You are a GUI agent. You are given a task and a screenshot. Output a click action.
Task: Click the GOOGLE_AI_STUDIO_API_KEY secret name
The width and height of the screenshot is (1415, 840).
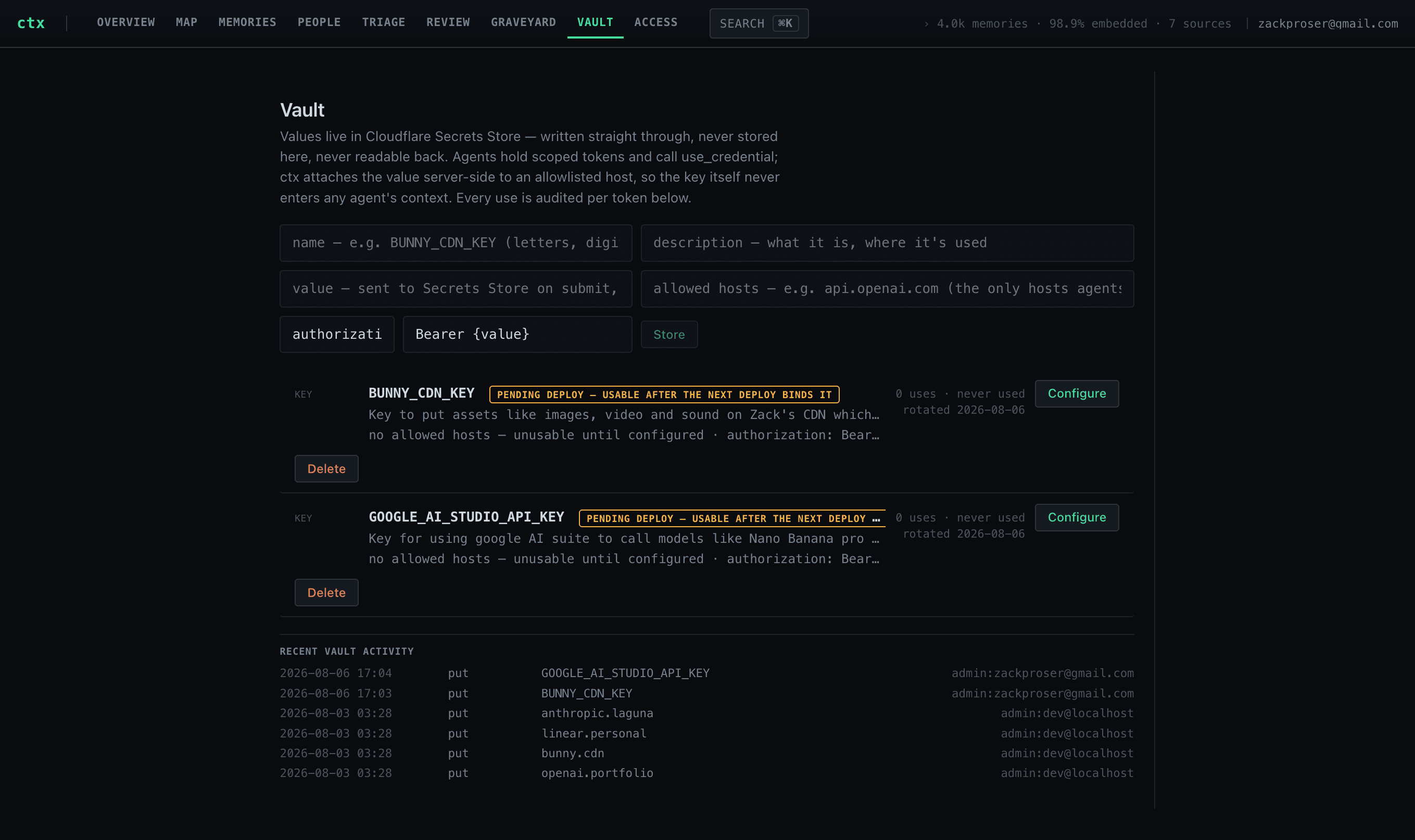click(x=466, y=517)
